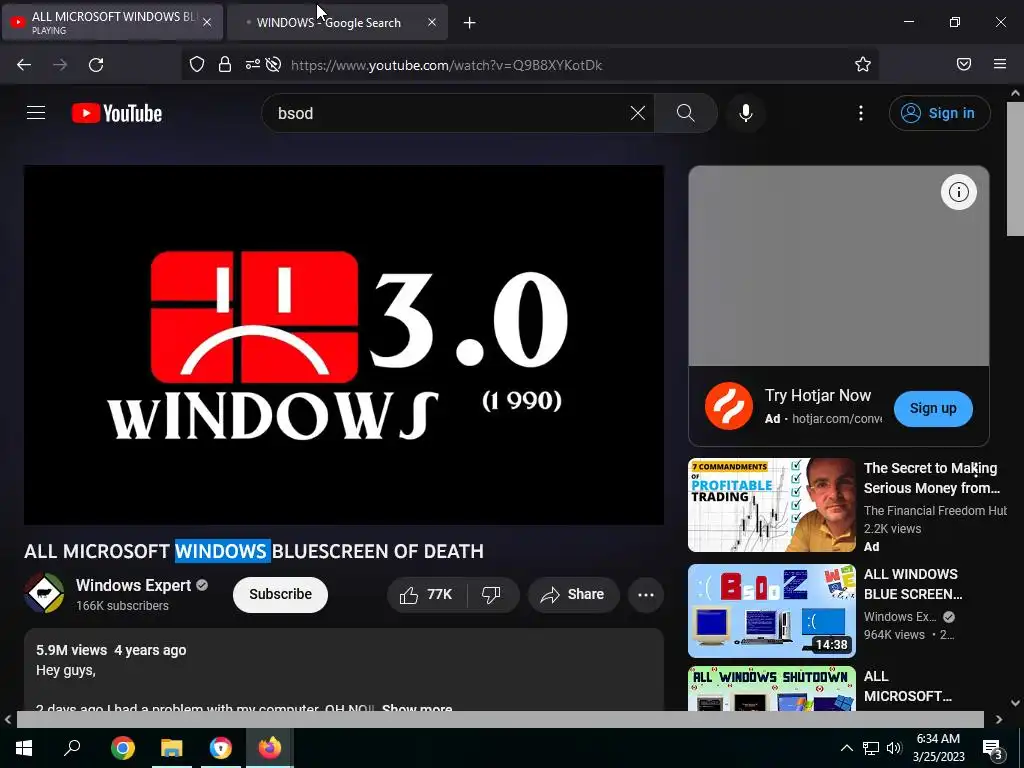Viewport: 1024px width, 768px height.
Task: Open the permissions icon in address bar
Action: [252, 64]
